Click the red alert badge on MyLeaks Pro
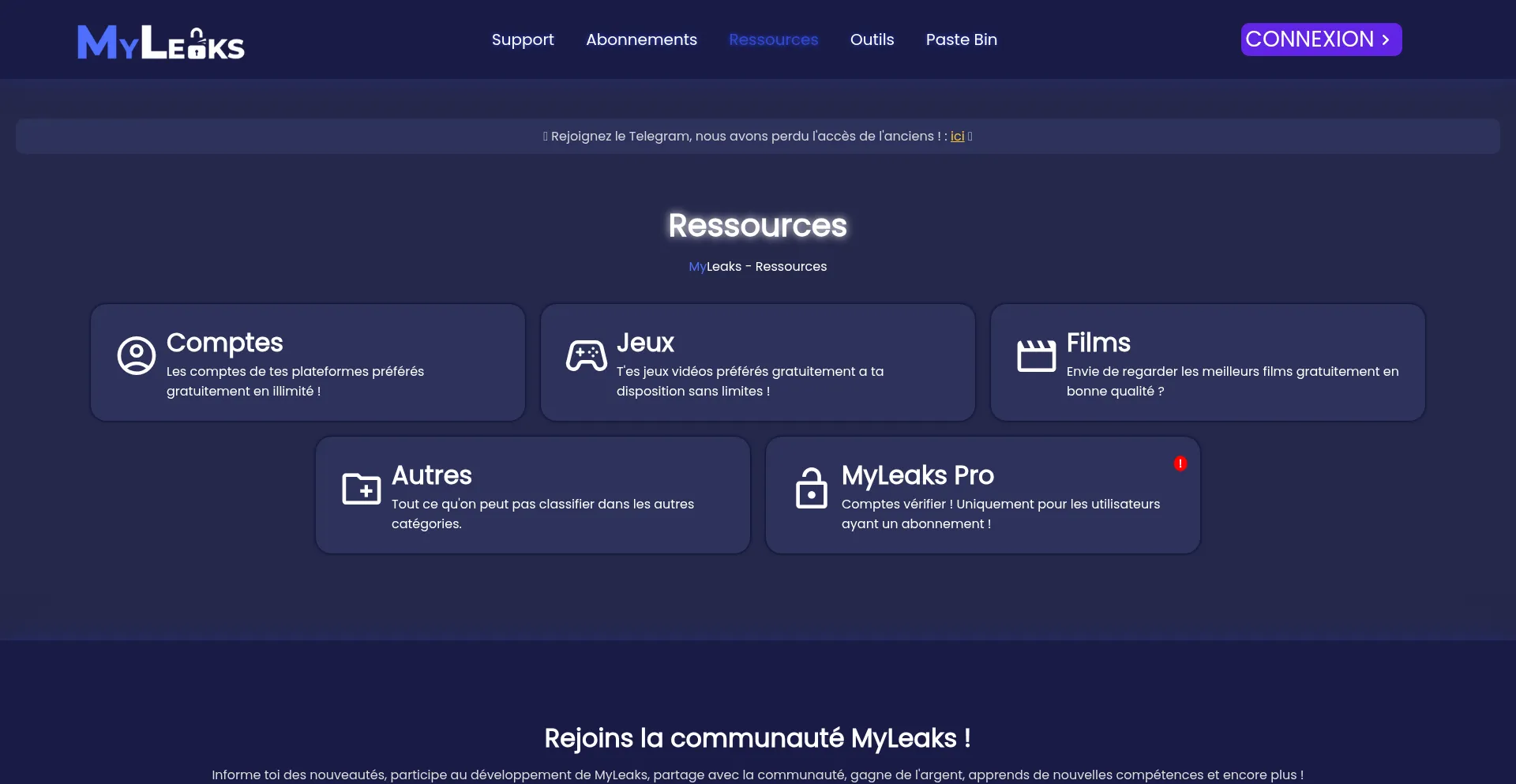 (1180, 463)
